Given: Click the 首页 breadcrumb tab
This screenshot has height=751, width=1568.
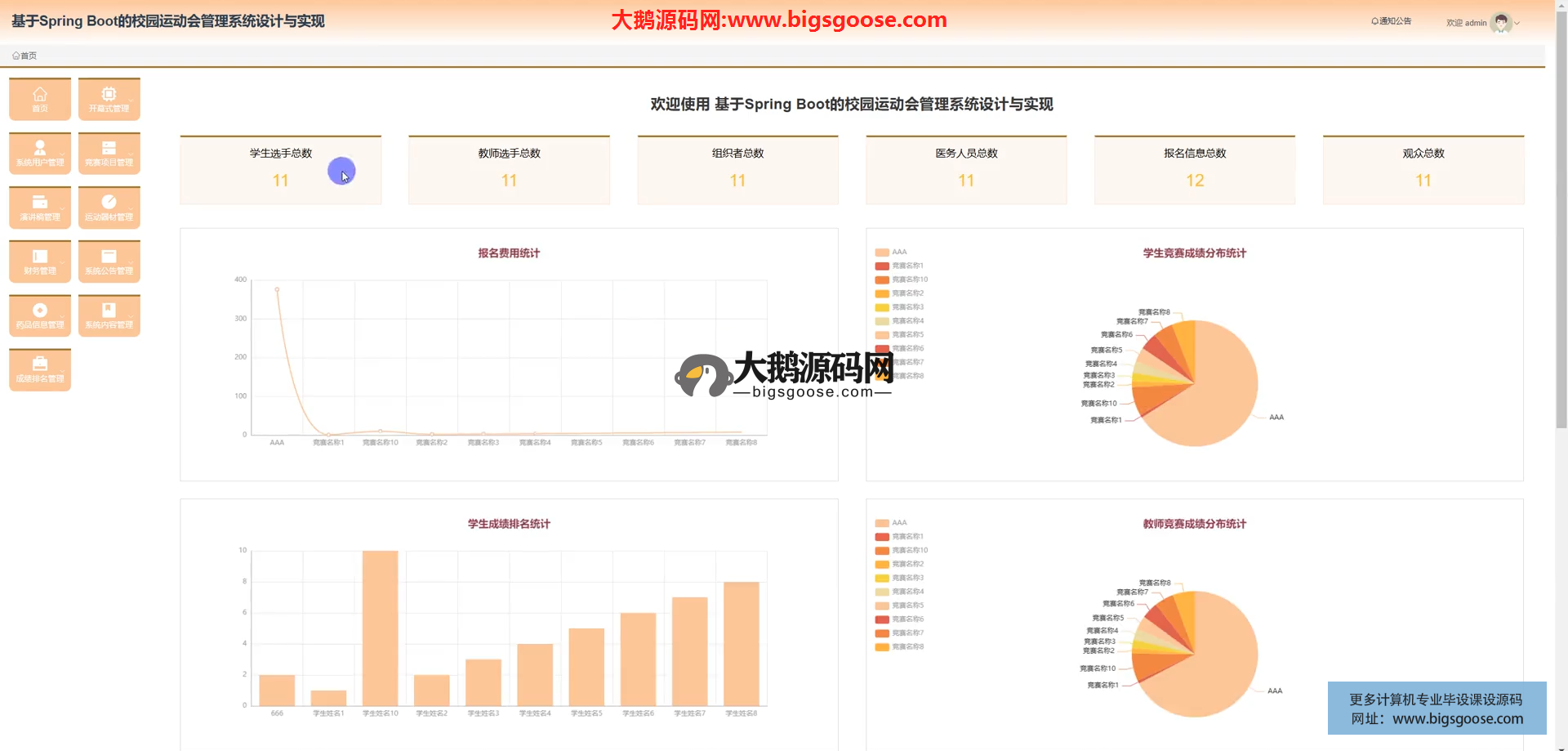Looking at the screenshot, I should coord(24,56).
